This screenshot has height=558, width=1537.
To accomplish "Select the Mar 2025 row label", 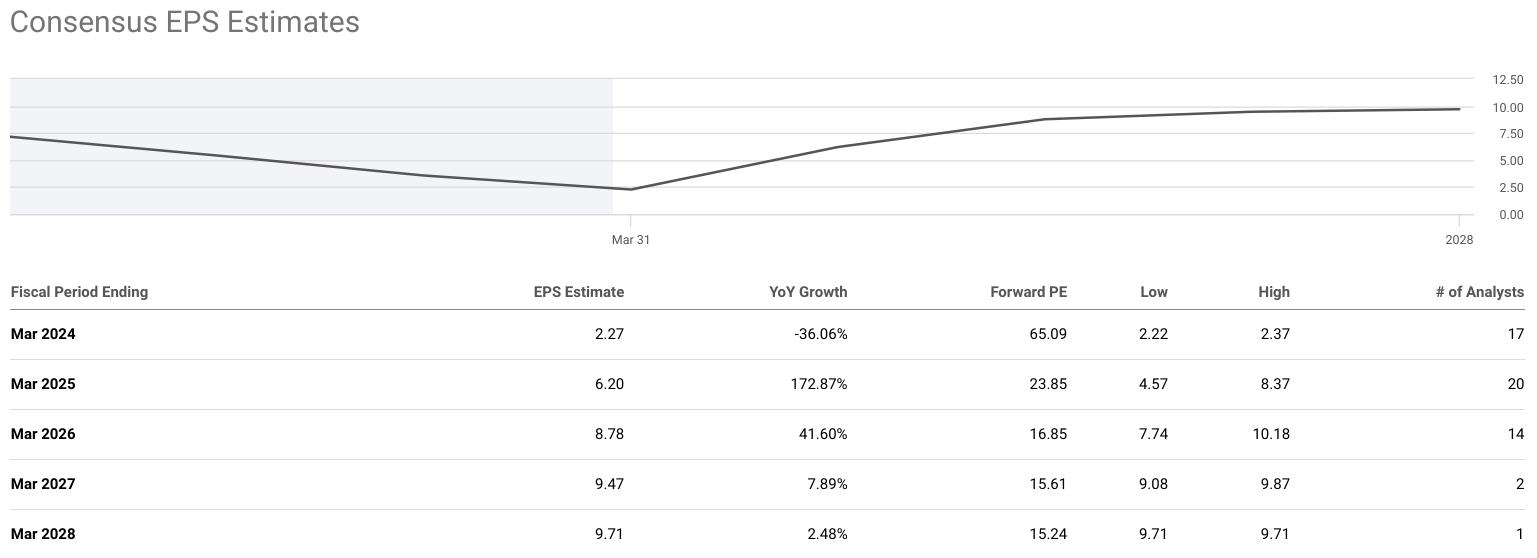I will point(43,384).
